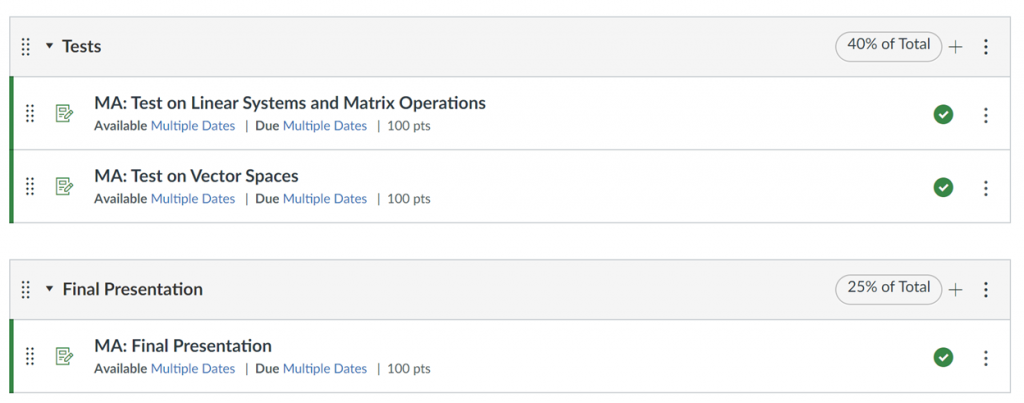Click Due Multiple Dates link for Vector Spaces test
Viewport: 1024px width, 403px height.
325,199
